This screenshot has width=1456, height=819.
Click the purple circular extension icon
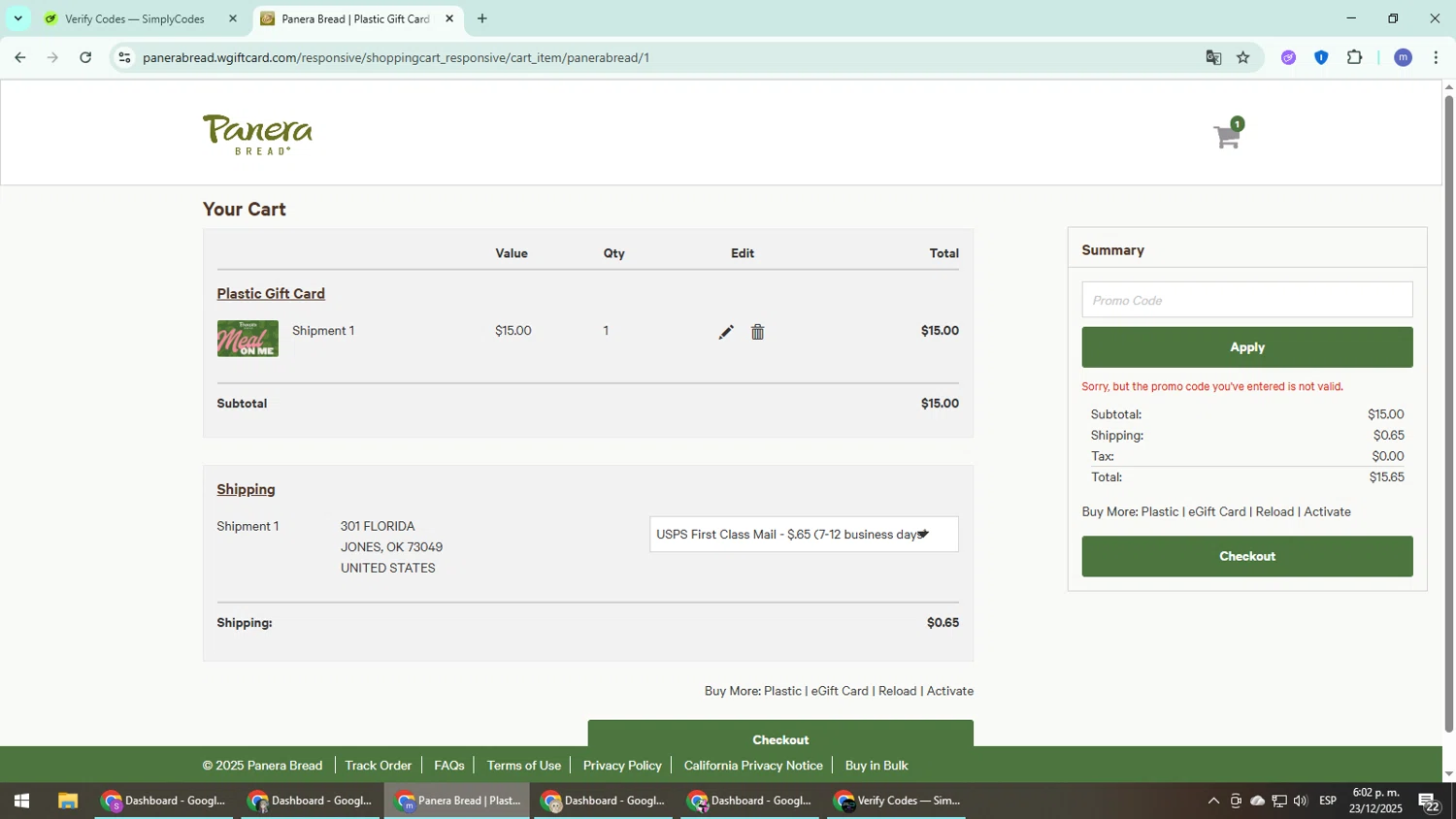(x=1289, y=57)
